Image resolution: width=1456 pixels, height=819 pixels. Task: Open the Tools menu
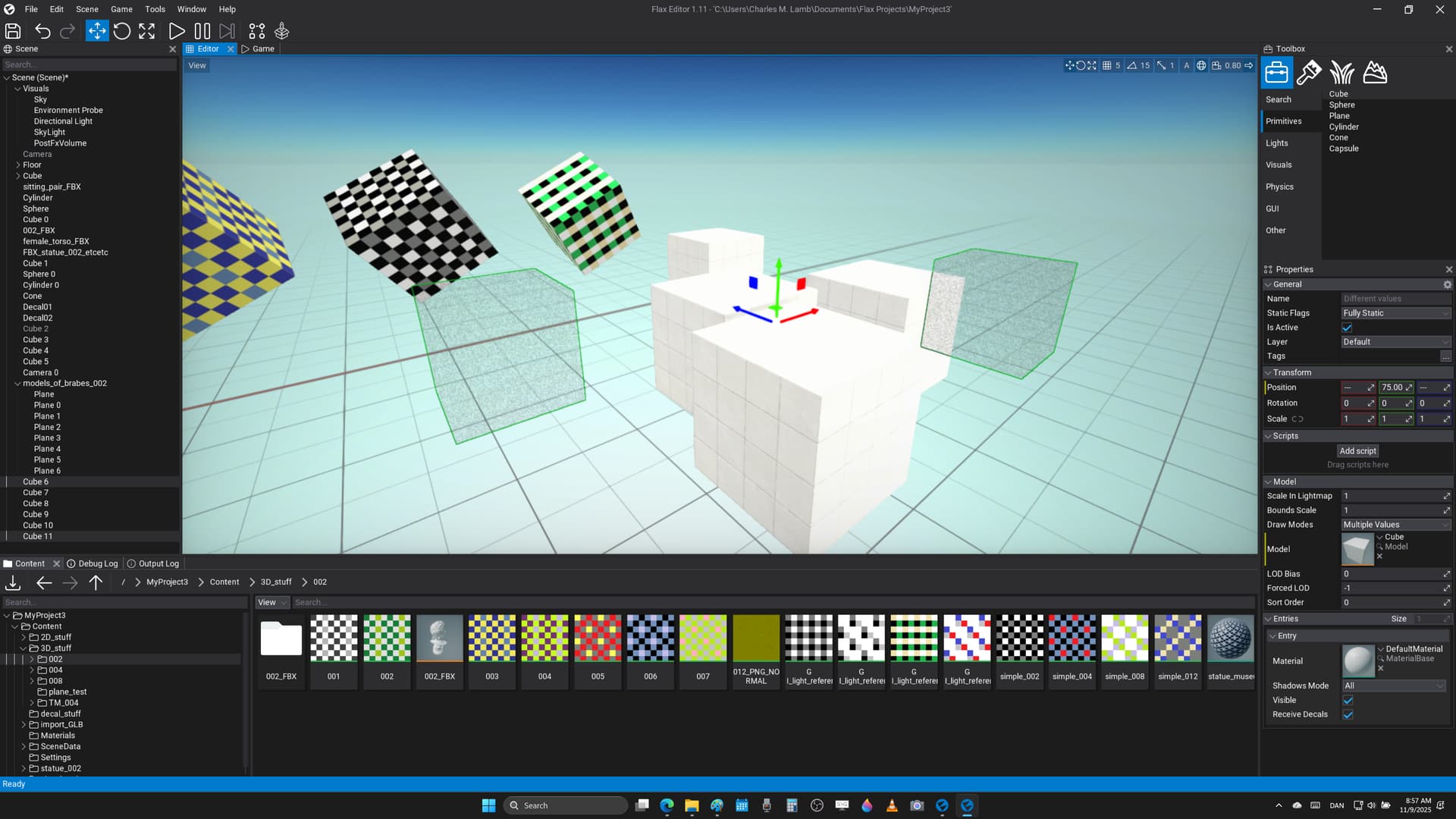tap(155, 9)
